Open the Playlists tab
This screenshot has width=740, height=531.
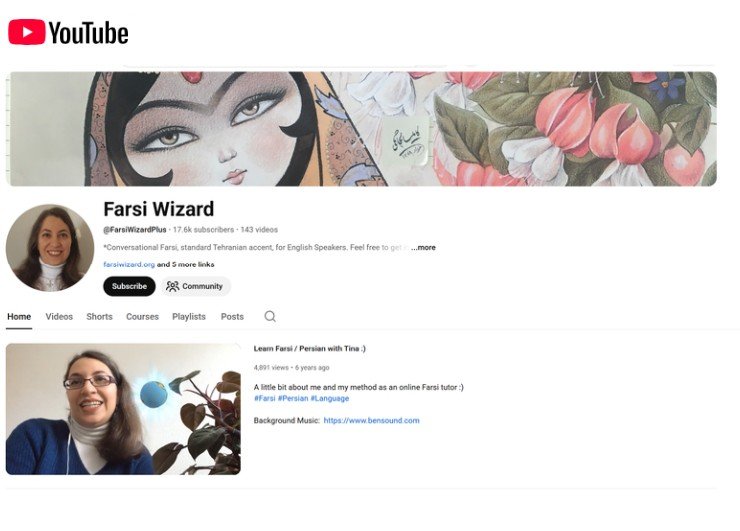(x=189, y=317)
